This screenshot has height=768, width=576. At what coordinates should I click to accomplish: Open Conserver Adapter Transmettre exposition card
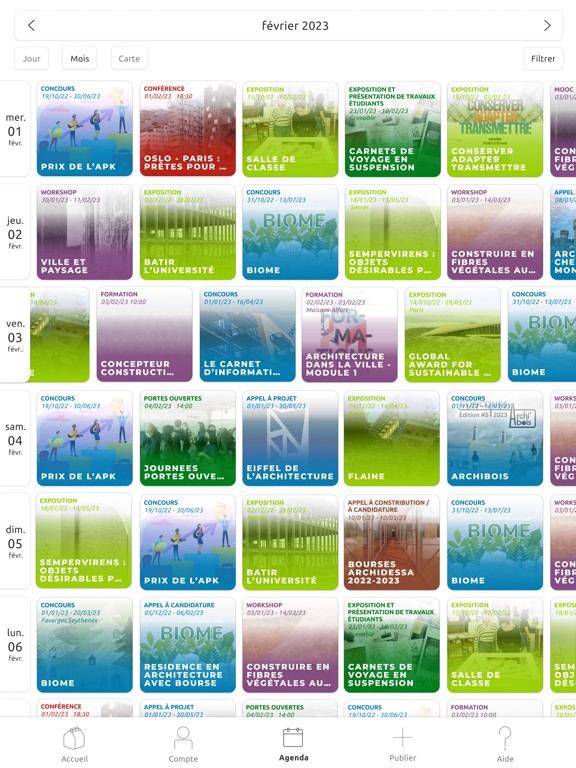tap(495, 129)
